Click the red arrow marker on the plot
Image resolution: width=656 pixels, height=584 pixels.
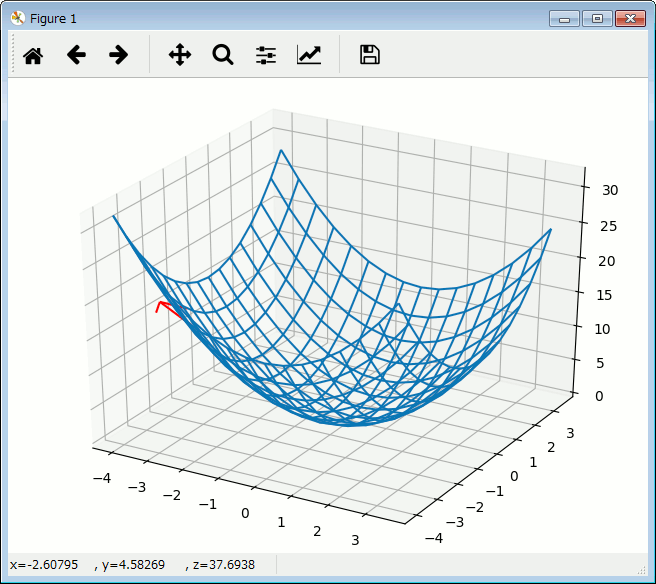coord(163,307)
